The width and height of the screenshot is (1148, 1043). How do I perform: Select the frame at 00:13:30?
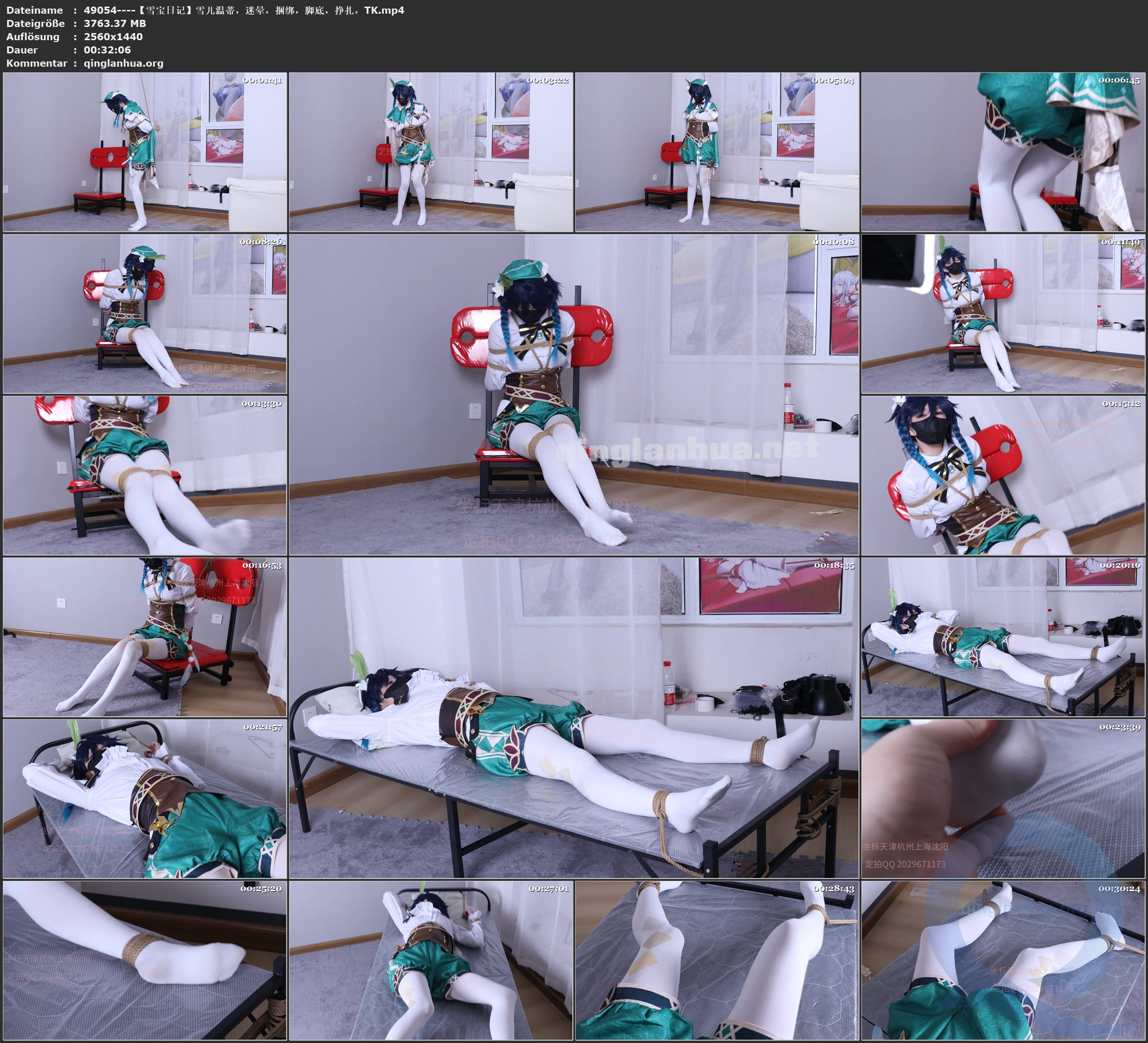(145, 475)
